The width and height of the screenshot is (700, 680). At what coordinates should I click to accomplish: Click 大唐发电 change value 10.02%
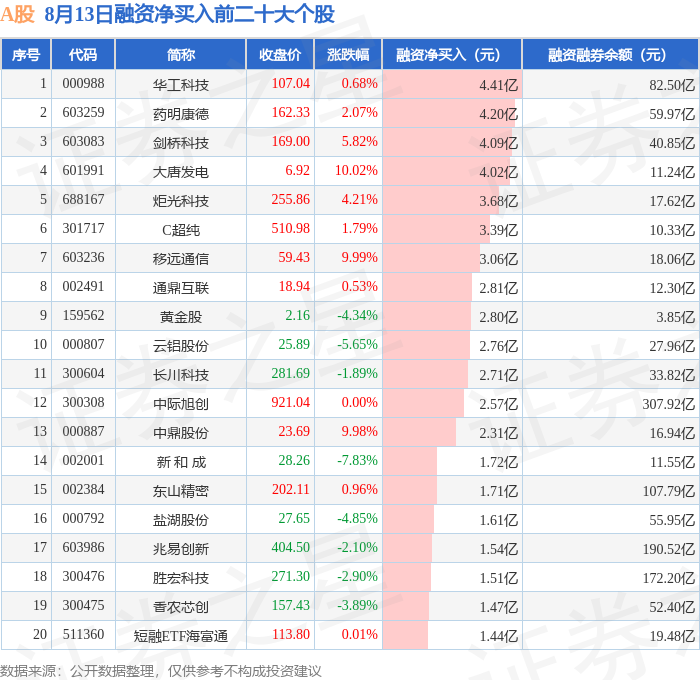[x=356, y=171]
